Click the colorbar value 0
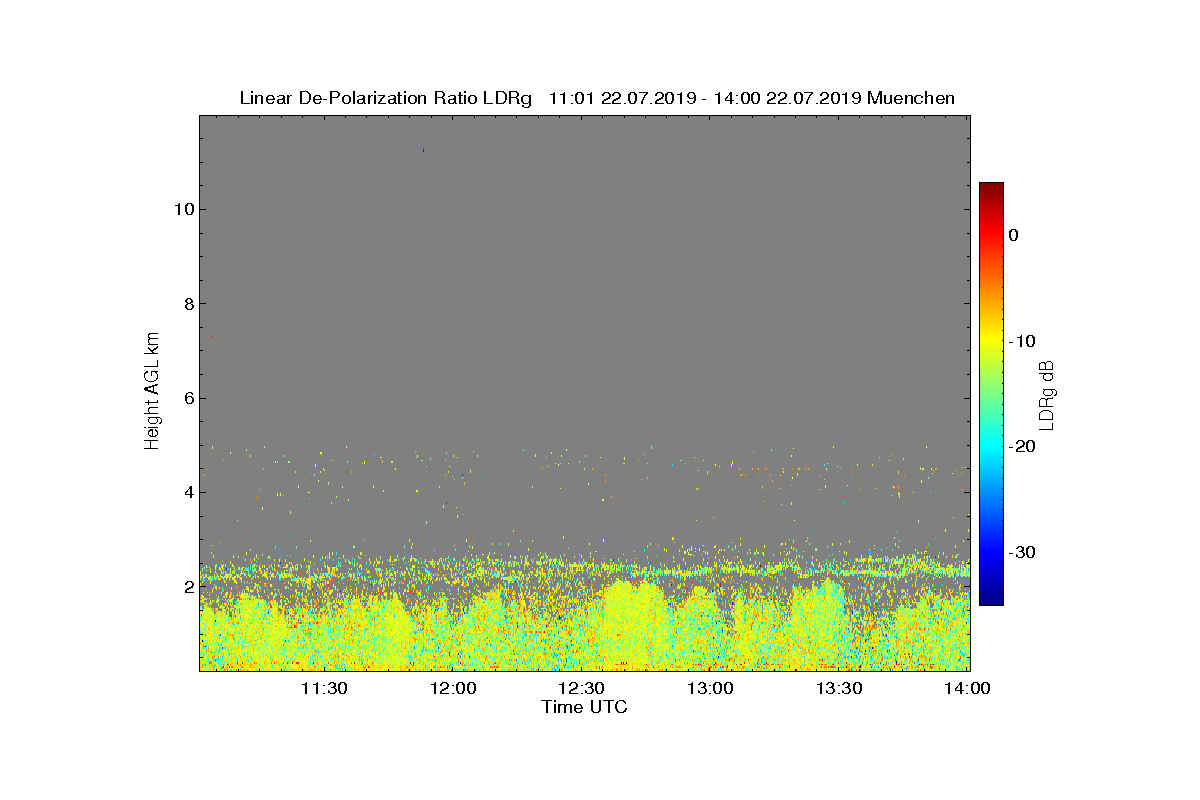Screen dimensions: 1200x800 (x=1013, y=235)
